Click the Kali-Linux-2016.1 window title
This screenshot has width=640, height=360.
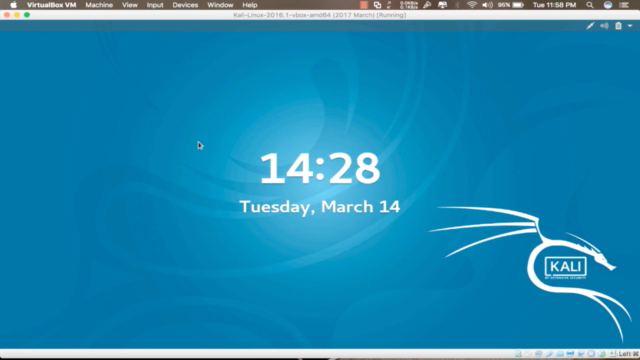(320, 15)
